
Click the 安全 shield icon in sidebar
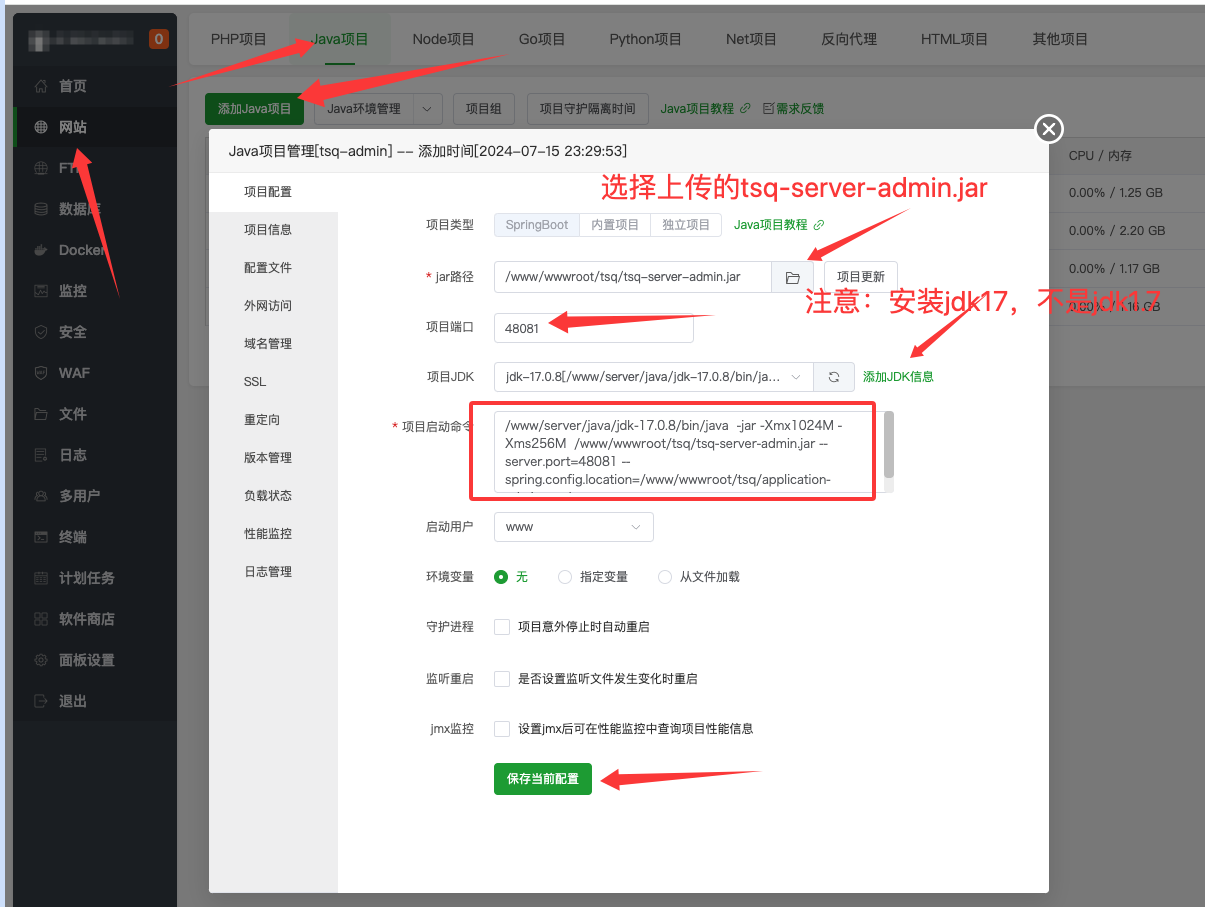coord(41,332)
